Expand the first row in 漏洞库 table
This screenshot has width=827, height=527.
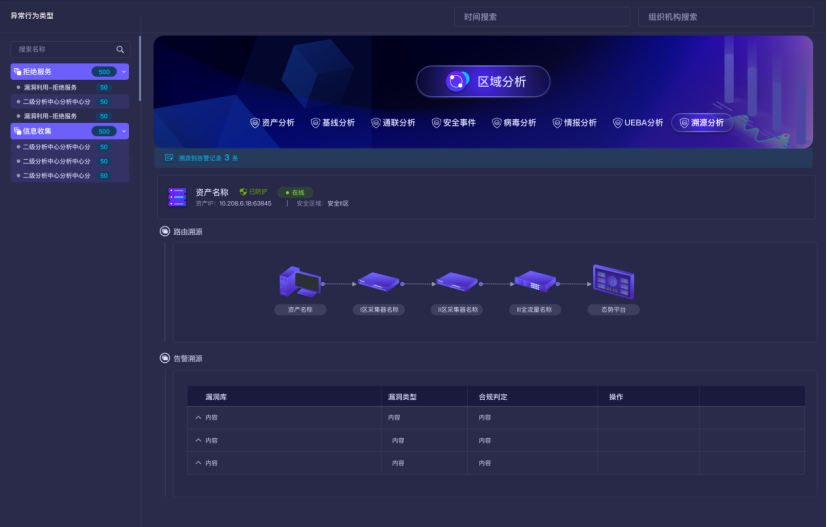pos(198,417)
